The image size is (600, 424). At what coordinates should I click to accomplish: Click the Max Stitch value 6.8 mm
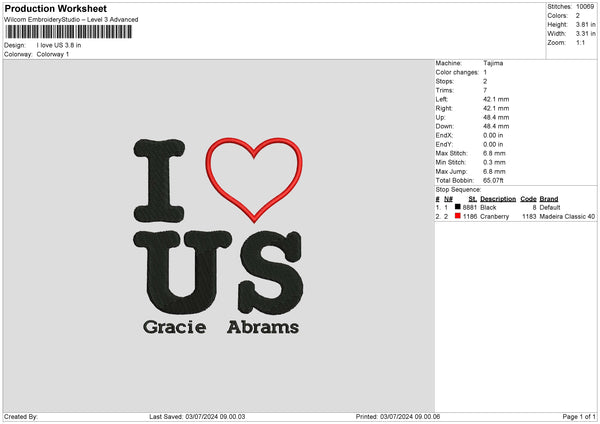(x=494, y=153)
